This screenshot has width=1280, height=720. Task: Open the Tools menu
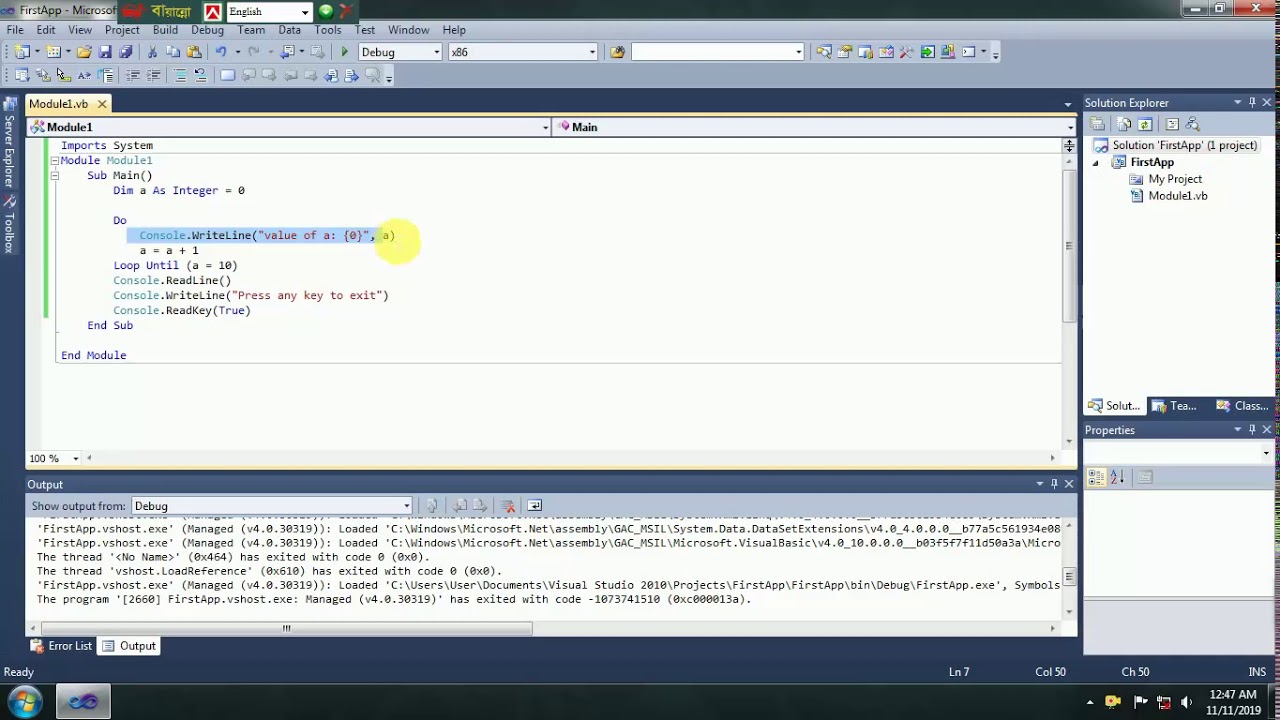click(x=328, y=30)
